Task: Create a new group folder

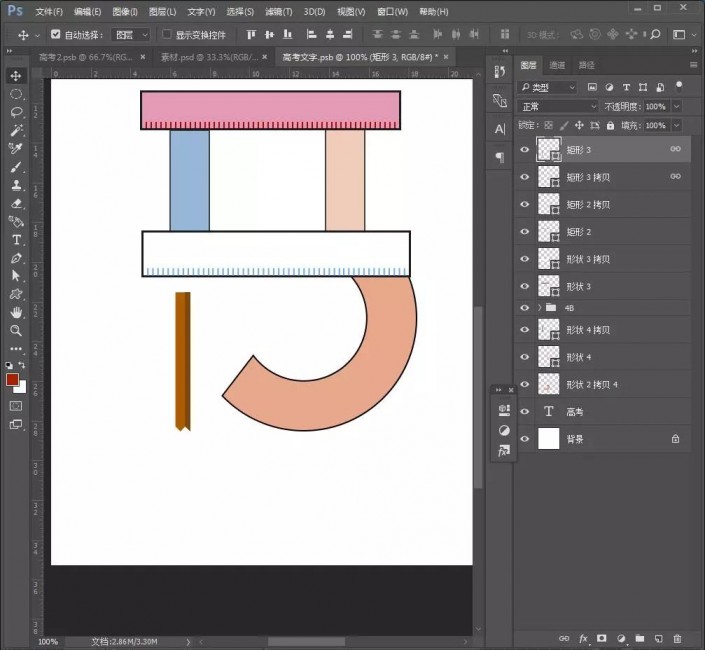Action: [x=640, y=638]
